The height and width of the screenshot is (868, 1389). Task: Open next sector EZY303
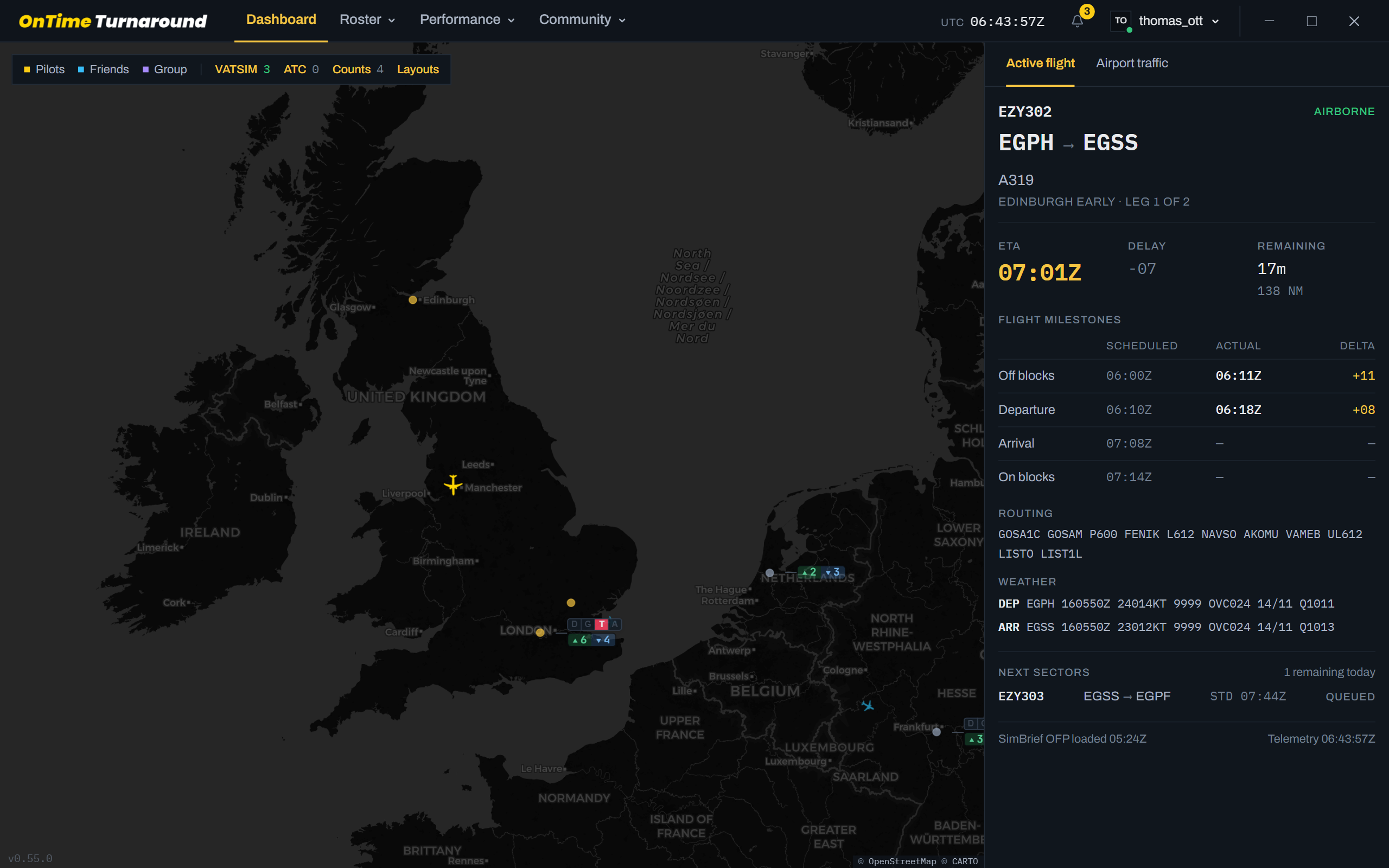1187,697
